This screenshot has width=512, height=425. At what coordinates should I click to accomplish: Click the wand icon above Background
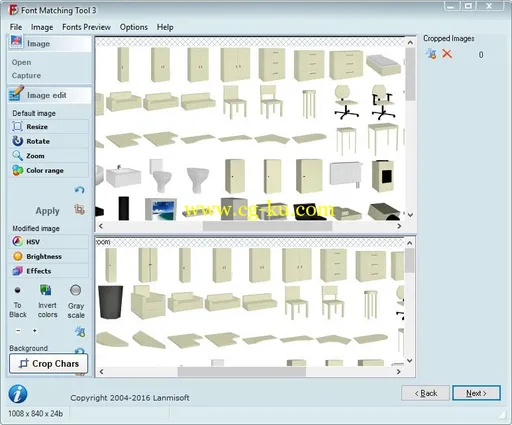click(x=80, y=332)
